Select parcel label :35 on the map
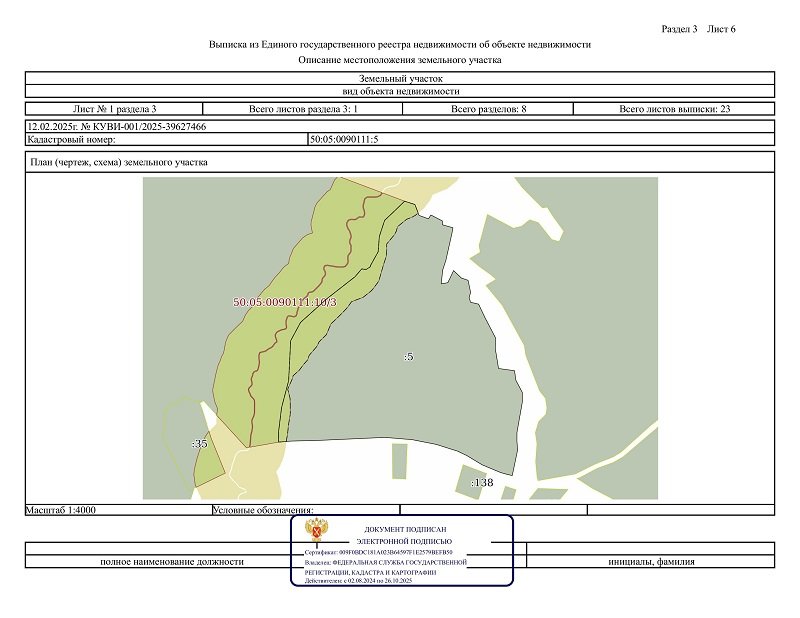The height and width of the screenshot is (618, 800). click(x=199, y=443)
